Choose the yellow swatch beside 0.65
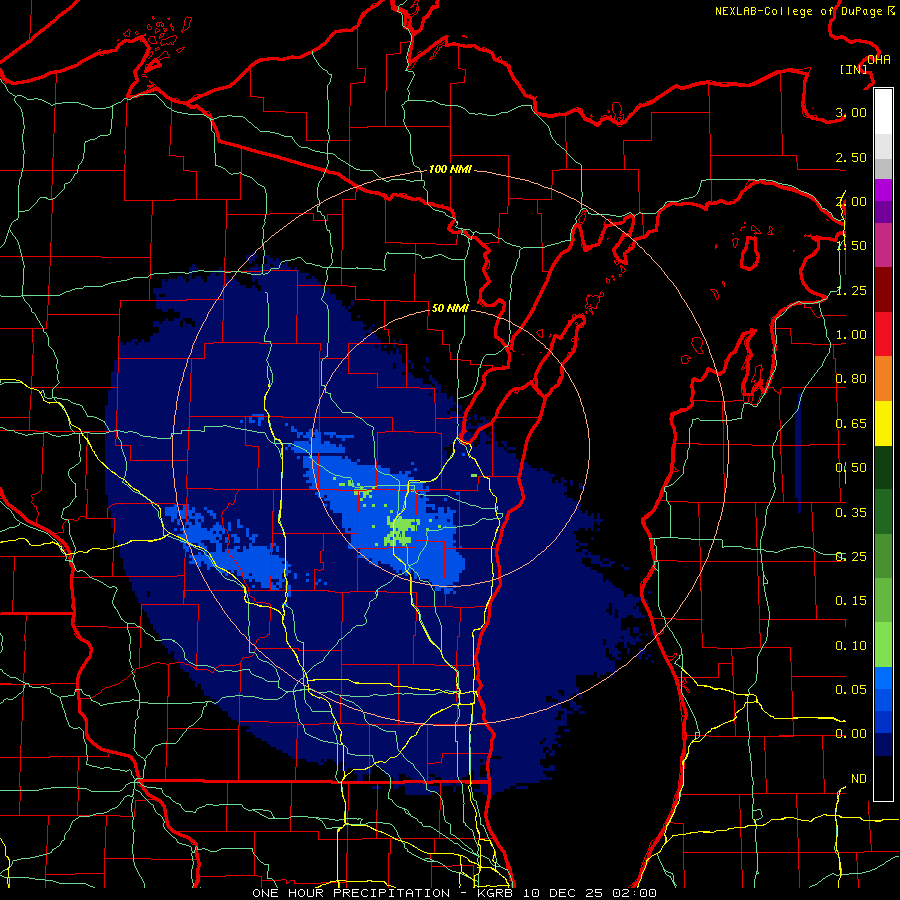Image resolution: width=900 pixels, height=900 pixels. click(x=883, y=424)
